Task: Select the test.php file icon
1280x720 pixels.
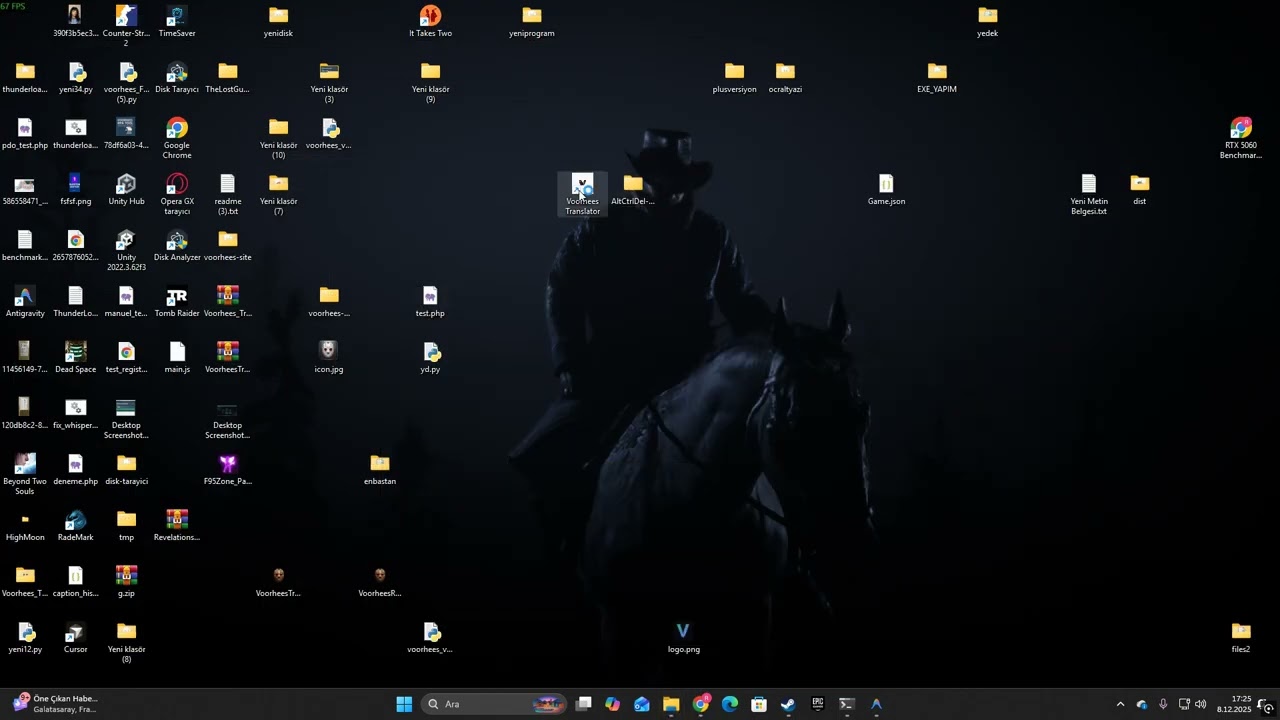Action: (x=430, y=302)
